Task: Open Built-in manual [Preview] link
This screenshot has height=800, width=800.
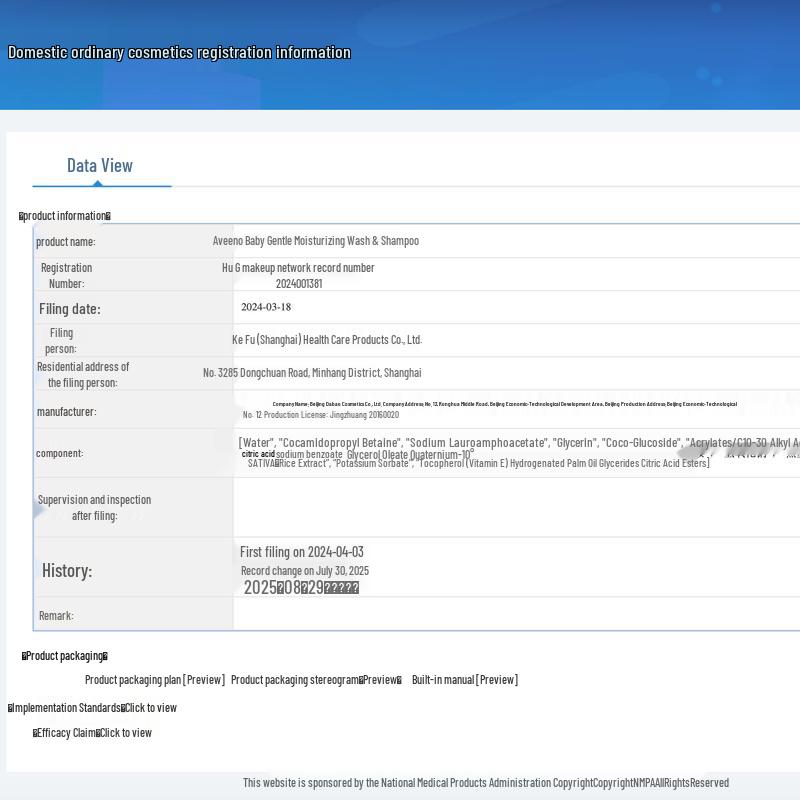Action: (465, 680)
